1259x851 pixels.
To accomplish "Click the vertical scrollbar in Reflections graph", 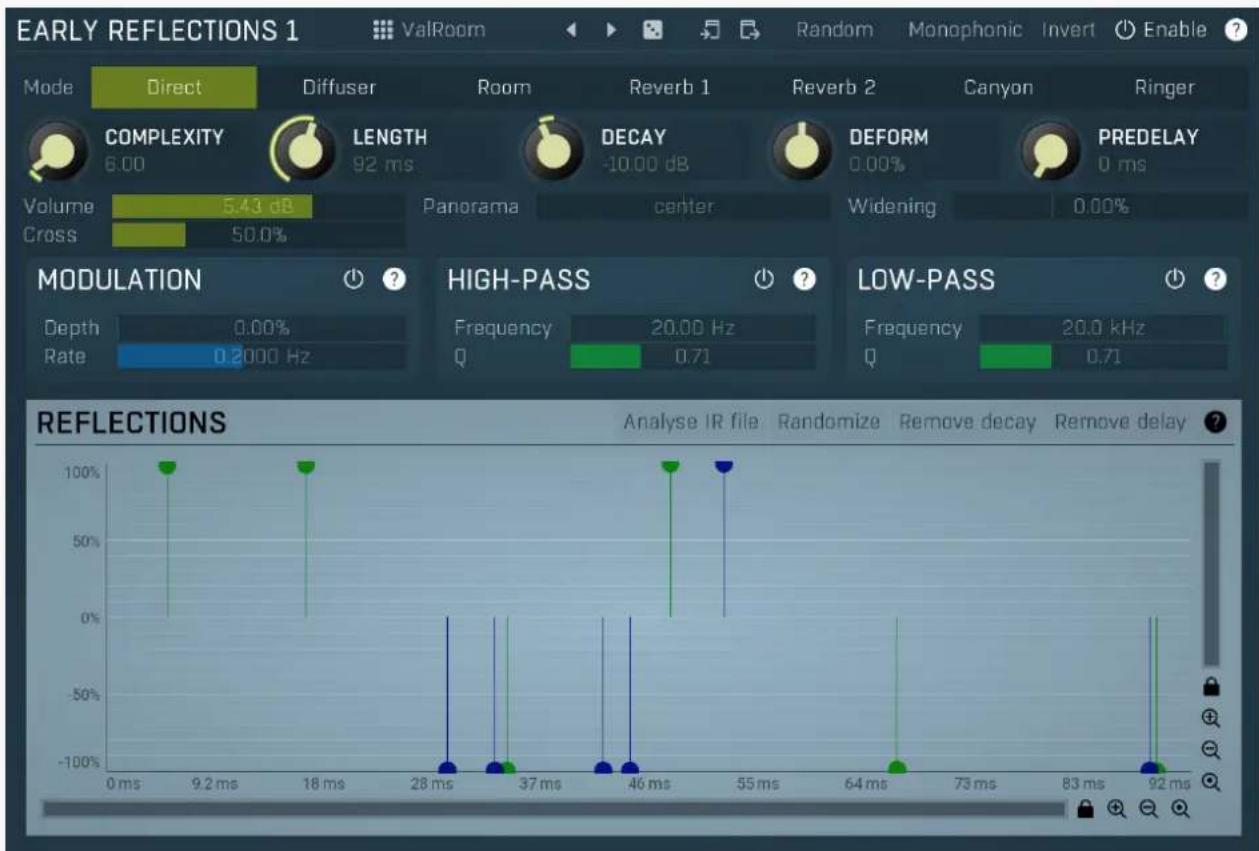I will (x=1211, y=563).
